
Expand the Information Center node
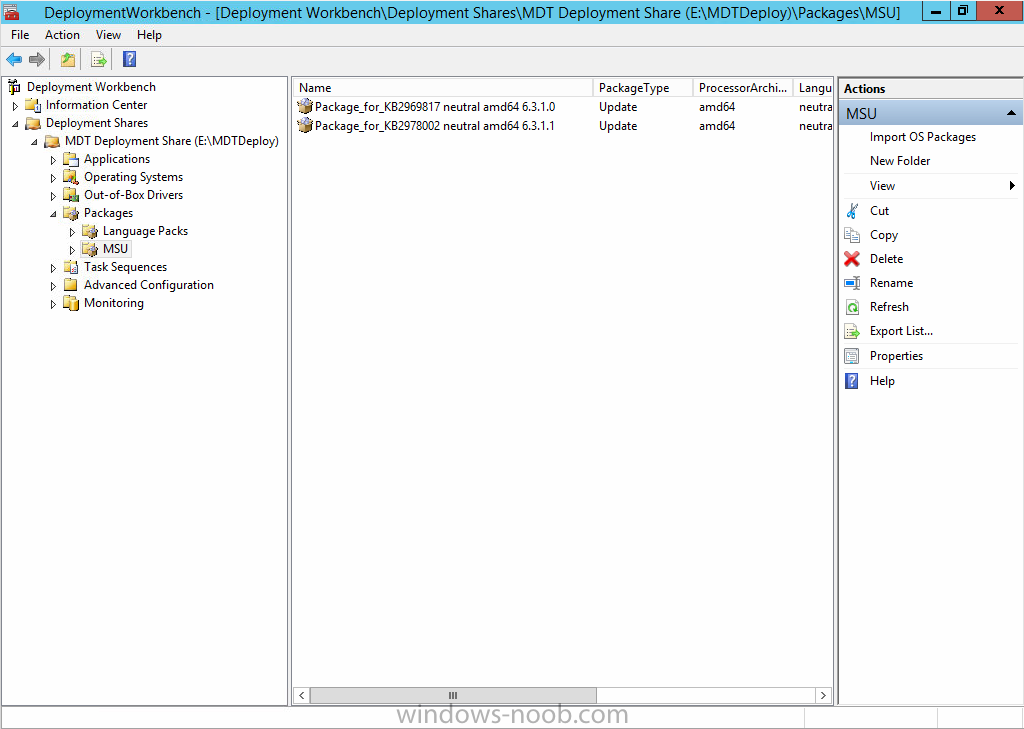pos(15,106)
